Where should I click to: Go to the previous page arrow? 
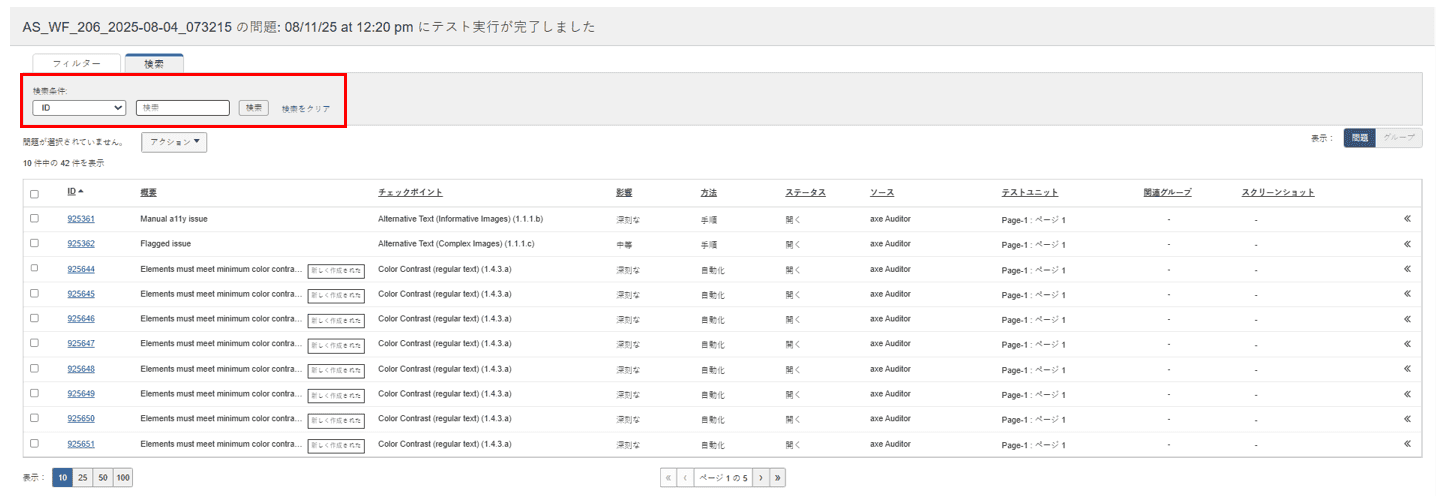685,478
